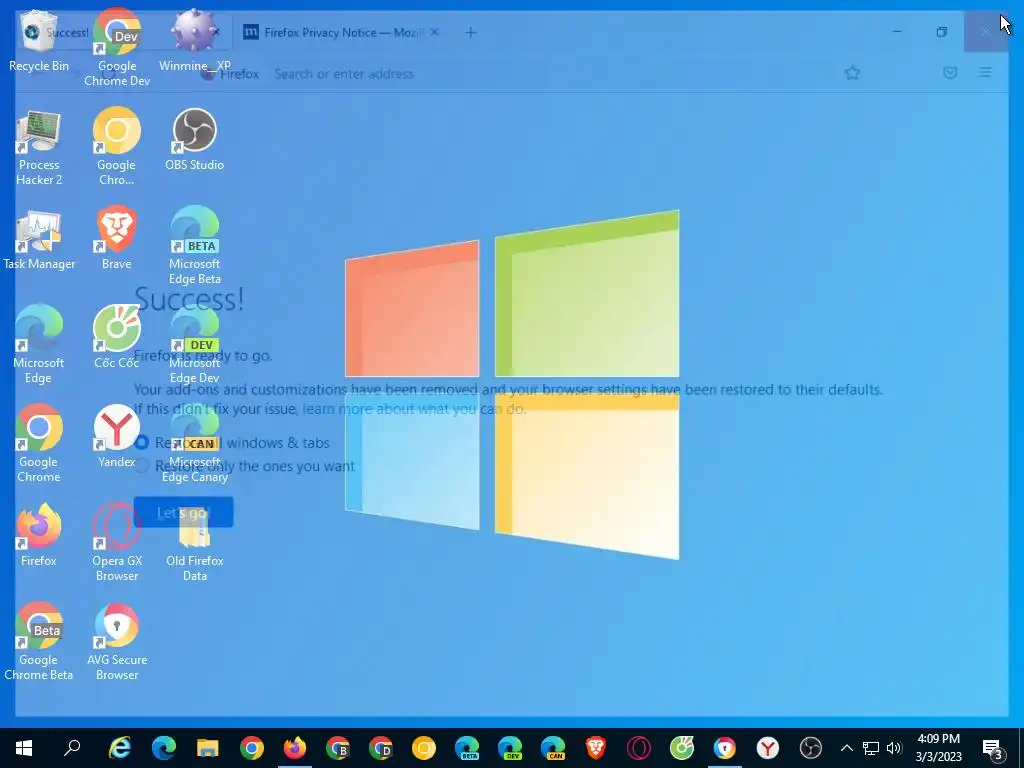
Task: Save page to Pocket in Firefox
Action: click(950, 72)
